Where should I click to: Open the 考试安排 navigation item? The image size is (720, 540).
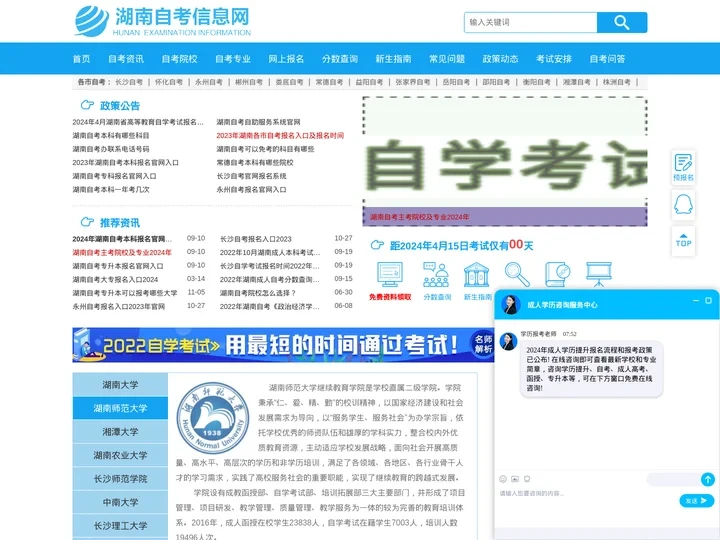point(554,59)
